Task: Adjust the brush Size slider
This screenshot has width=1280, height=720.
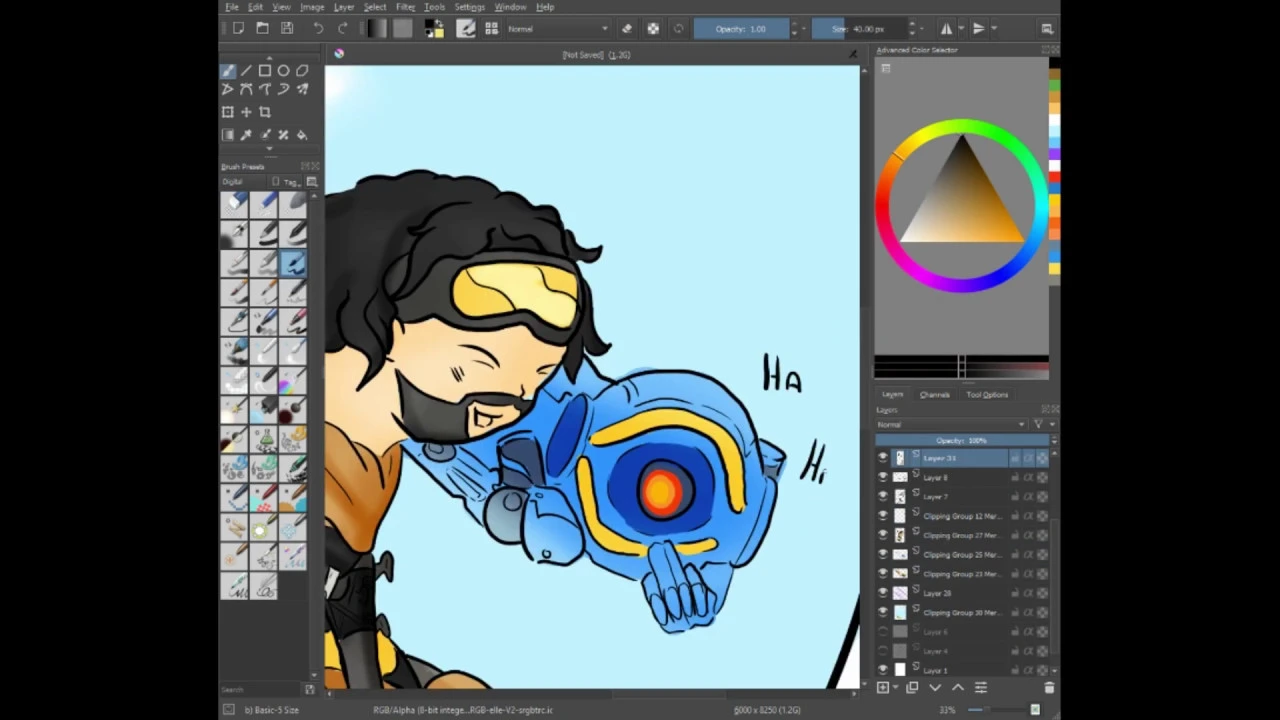Action: pyautogui.click(x=858, y=29)
